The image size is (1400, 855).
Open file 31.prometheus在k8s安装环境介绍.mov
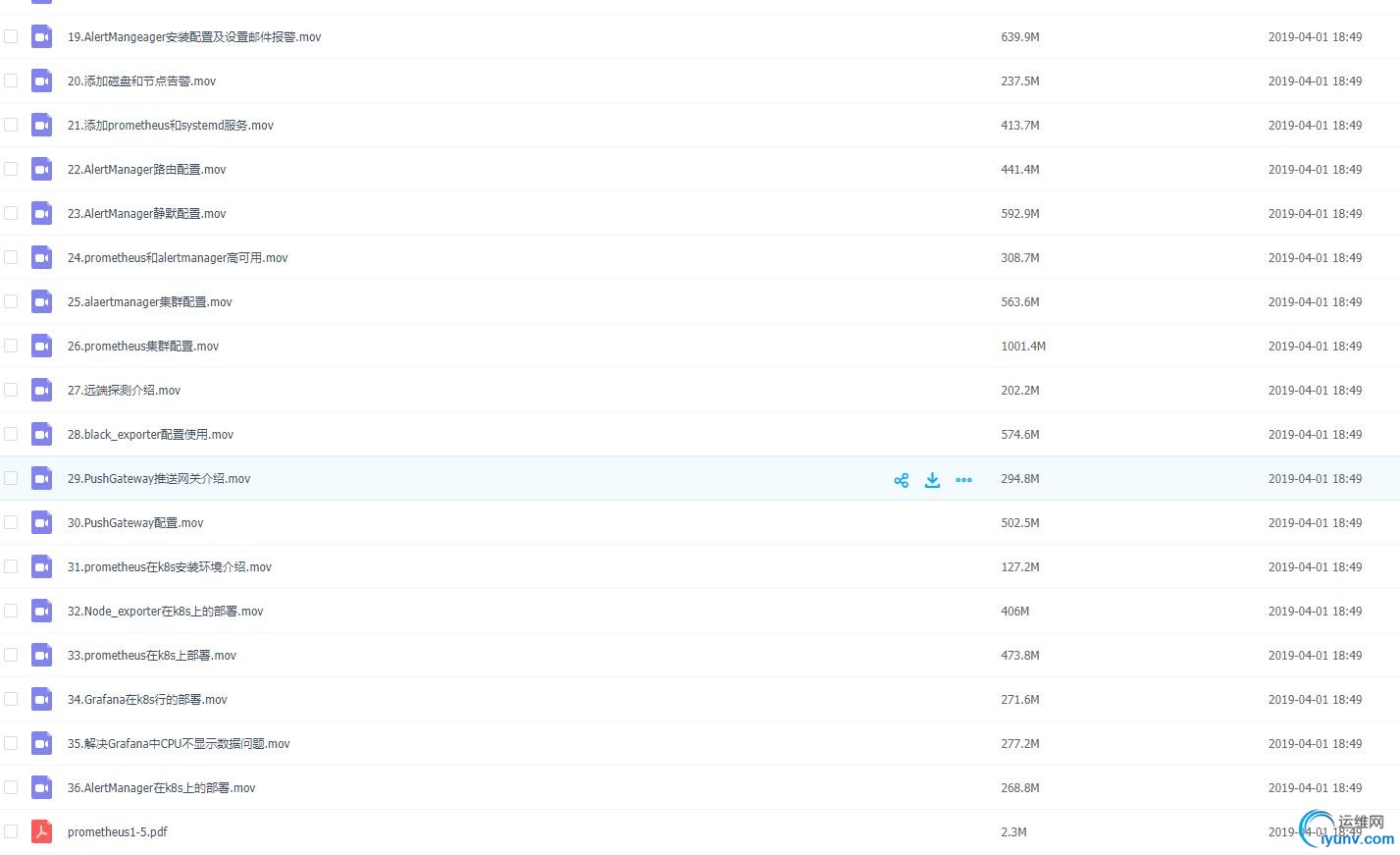[170, 567]
